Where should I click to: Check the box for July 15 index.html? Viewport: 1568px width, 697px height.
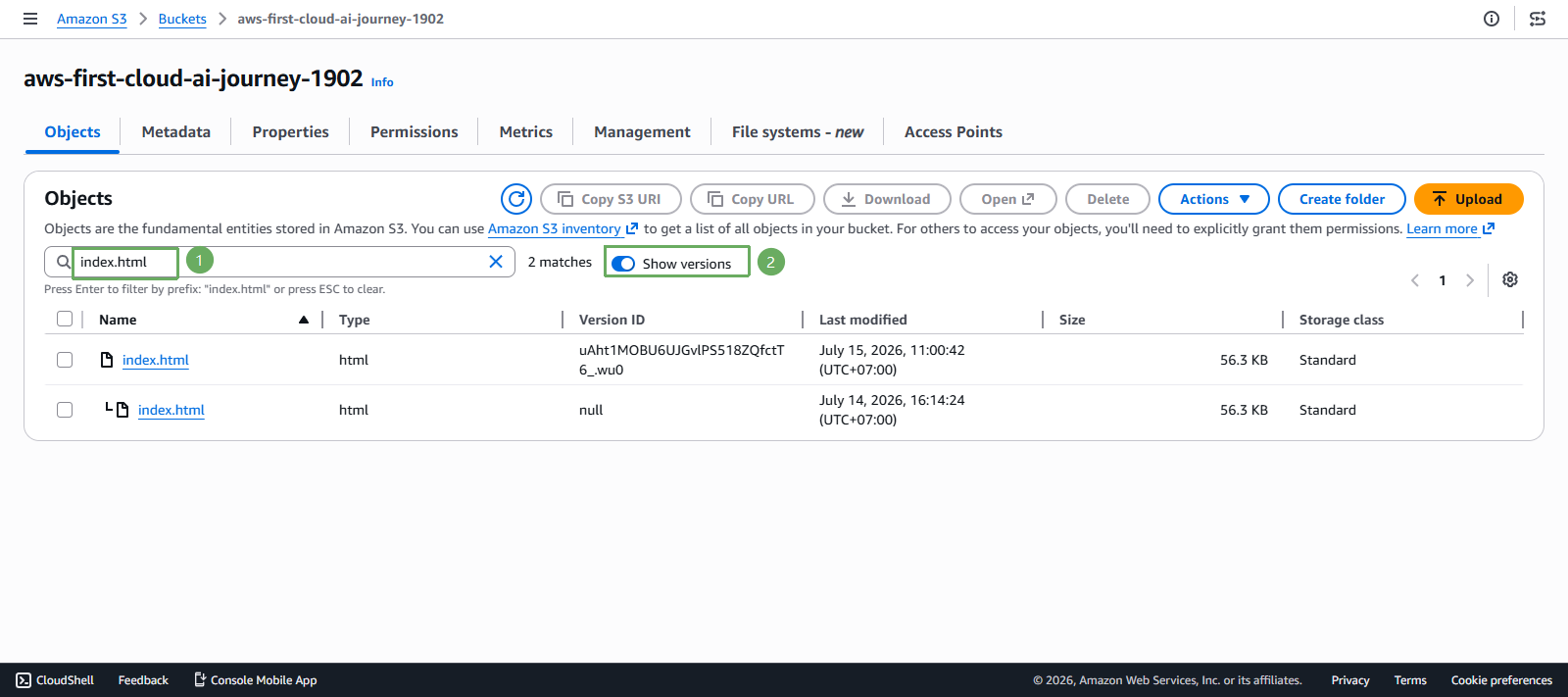click(x=65, y=360)
